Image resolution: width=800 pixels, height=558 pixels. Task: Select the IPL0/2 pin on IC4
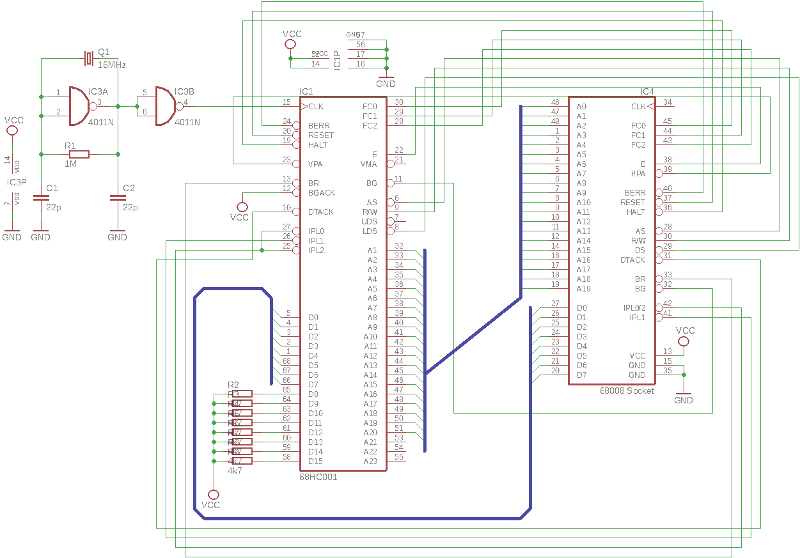634,308
